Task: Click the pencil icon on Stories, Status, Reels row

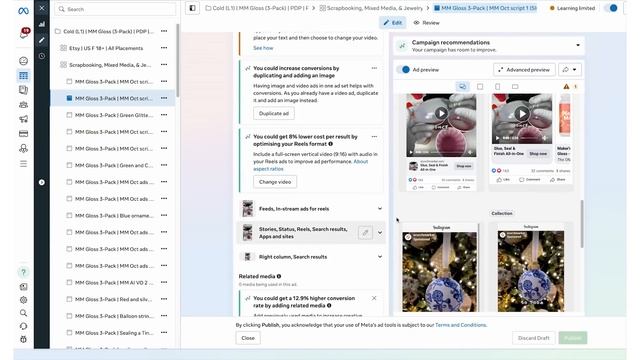Action: (365, 233)
